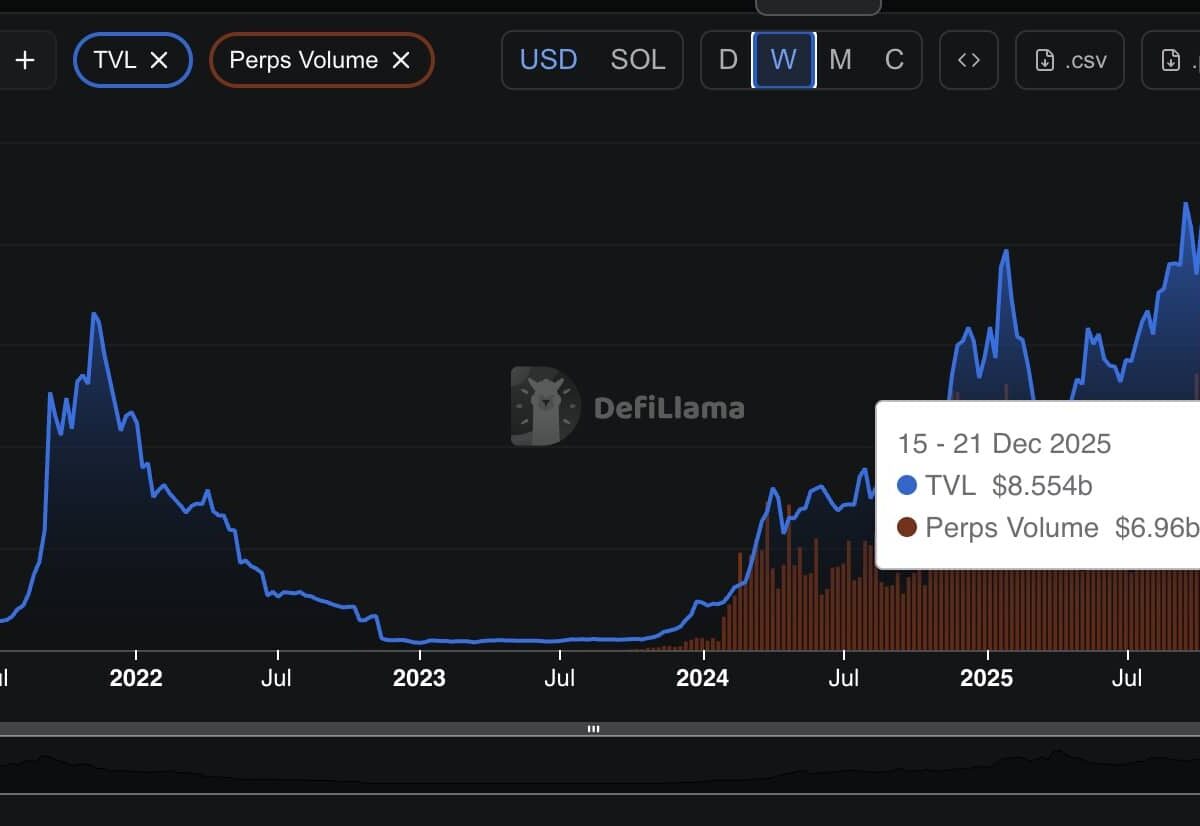Download chart data as .csv
This screenshot has height=826, width=1200.
click(1070, 60)
